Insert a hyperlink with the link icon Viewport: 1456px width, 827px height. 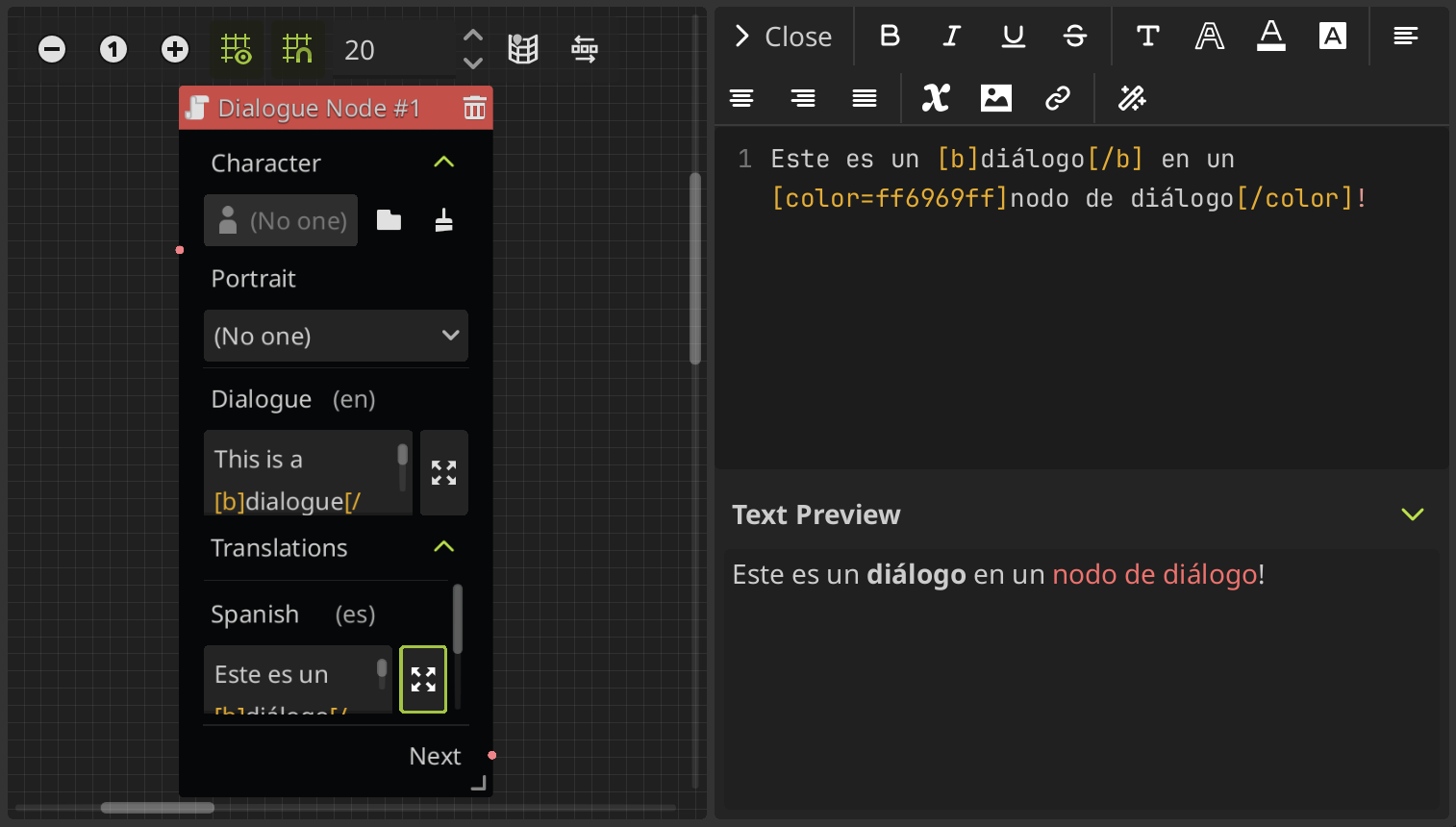[x=1058, y=97]
